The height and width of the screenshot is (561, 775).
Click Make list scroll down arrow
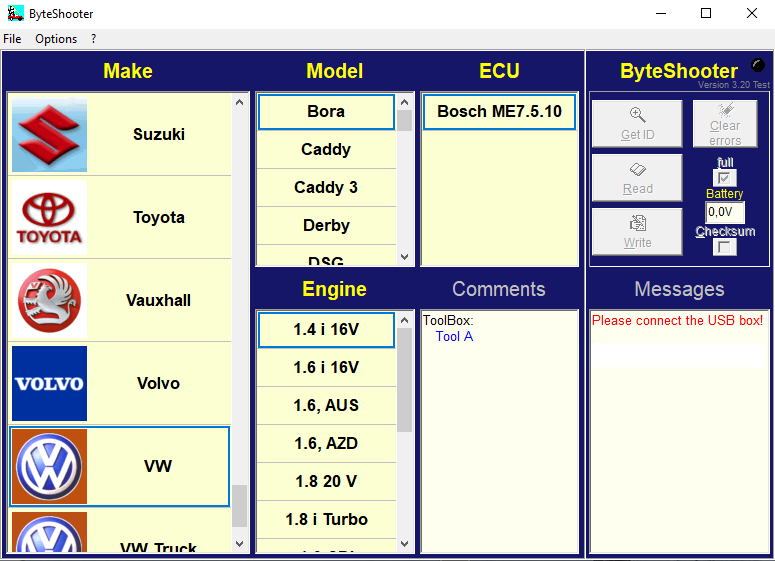pyautogui.click(x=240, y=544)
